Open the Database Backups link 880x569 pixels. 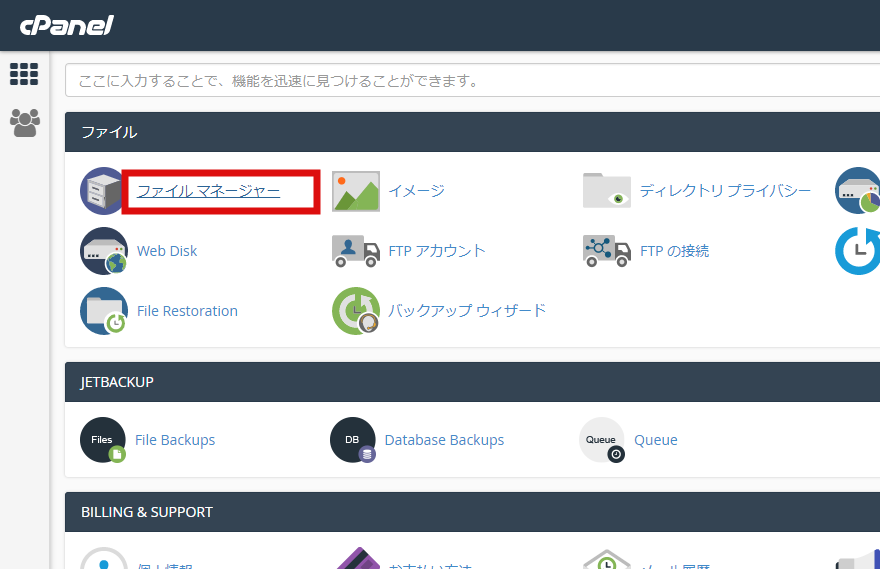pos(444,440)
